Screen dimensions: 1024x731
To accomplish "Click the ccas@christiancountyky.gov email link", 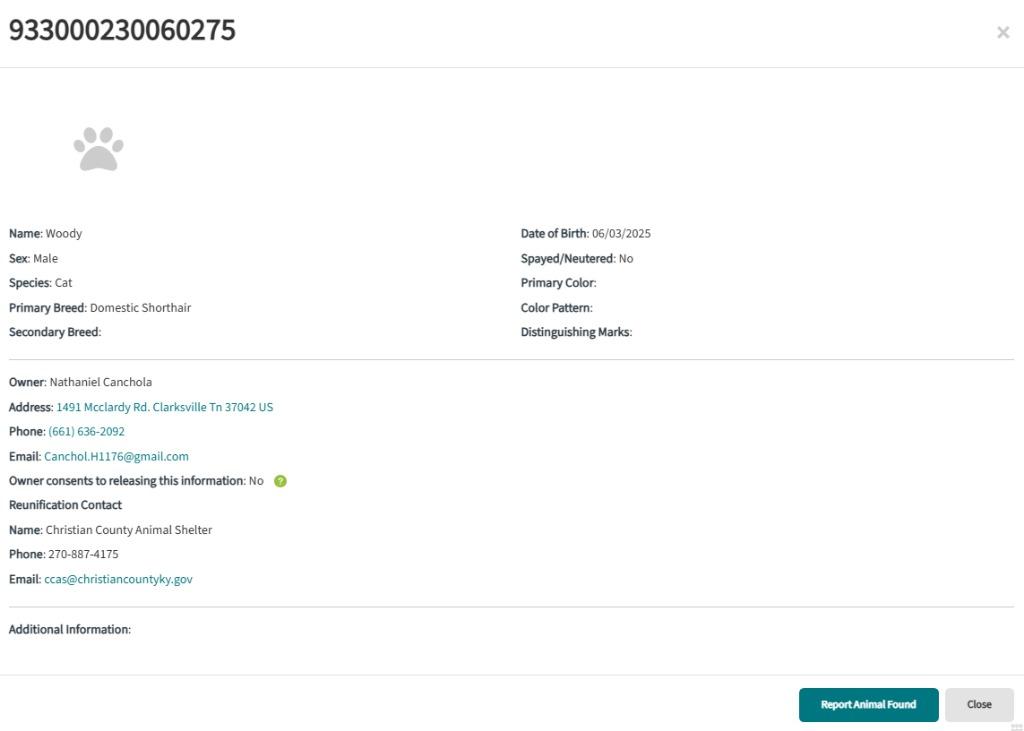I will point(118,579).
